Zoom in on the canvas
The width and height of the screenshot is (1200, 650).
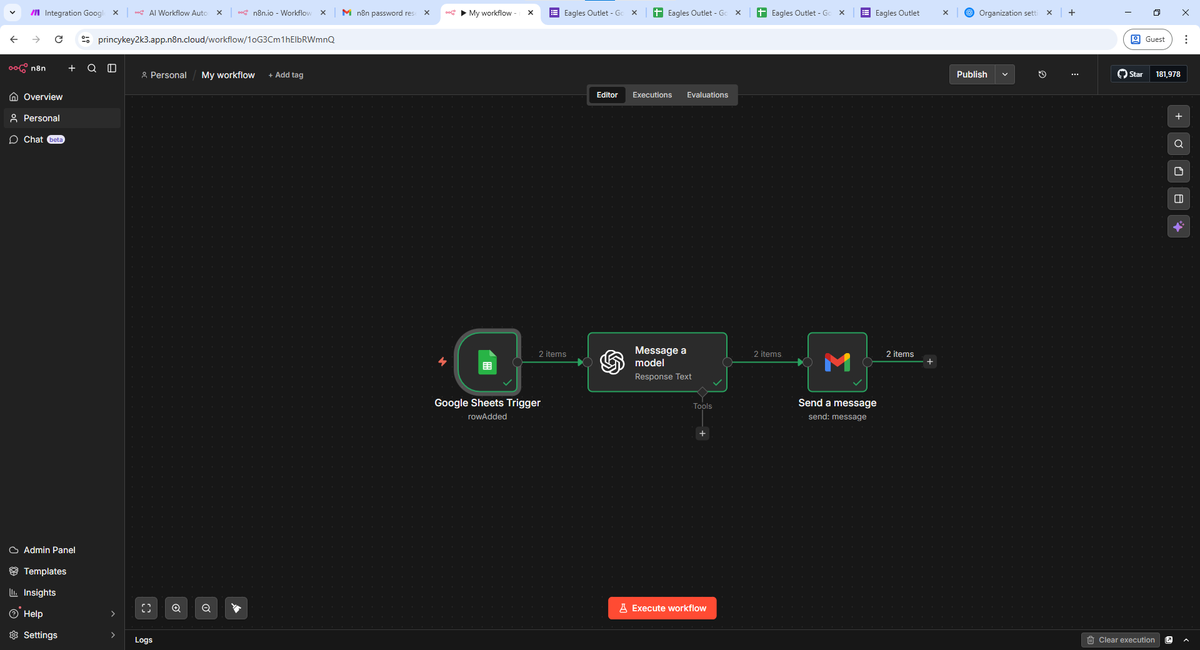click(176, 607)
